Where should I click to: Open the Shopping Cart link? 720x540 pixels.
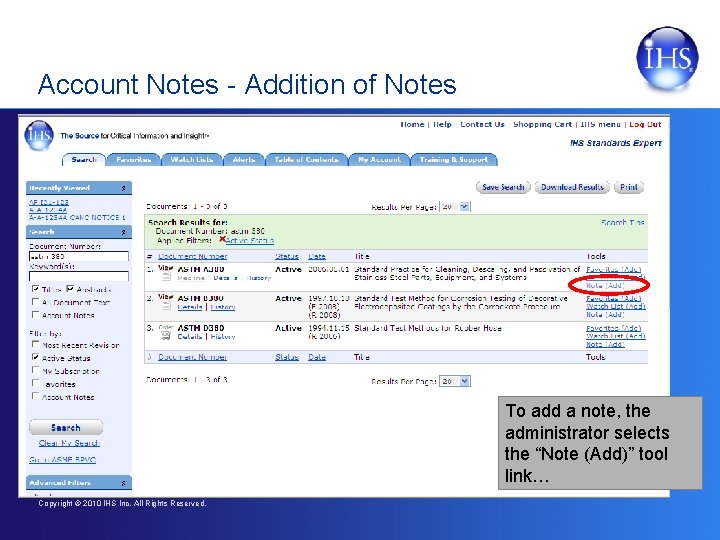pos(542,124)
